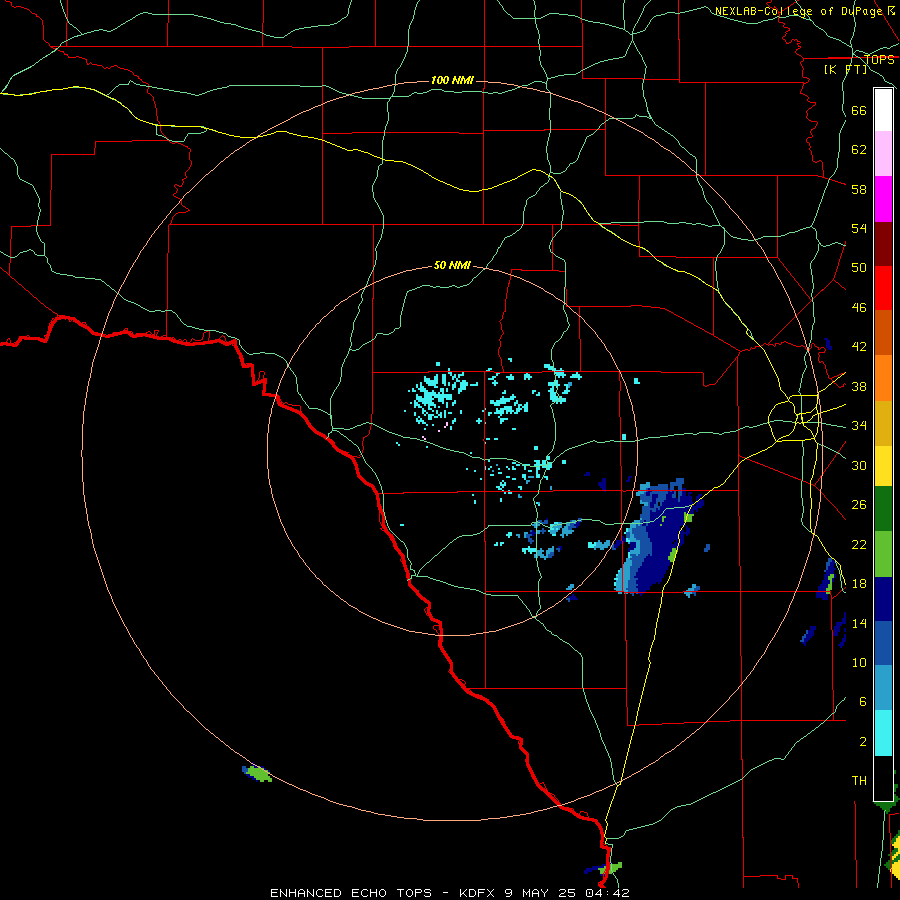Click the navy 22 kft legend swatch
900x900 pixels.
click(883, 599)
